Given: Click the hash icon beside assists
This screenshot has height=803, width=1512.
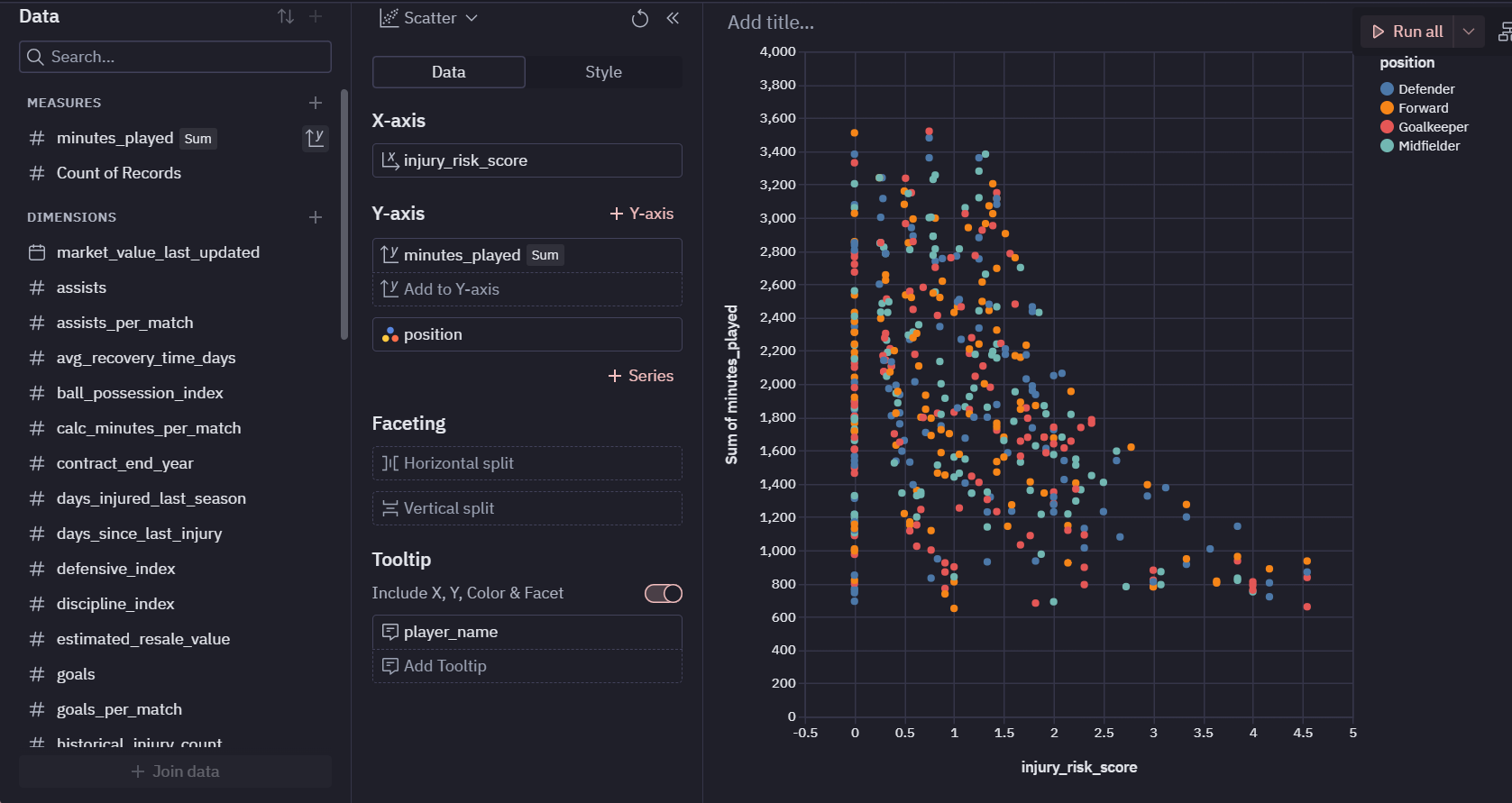Looking at the screenshot, I should [37, 287].
